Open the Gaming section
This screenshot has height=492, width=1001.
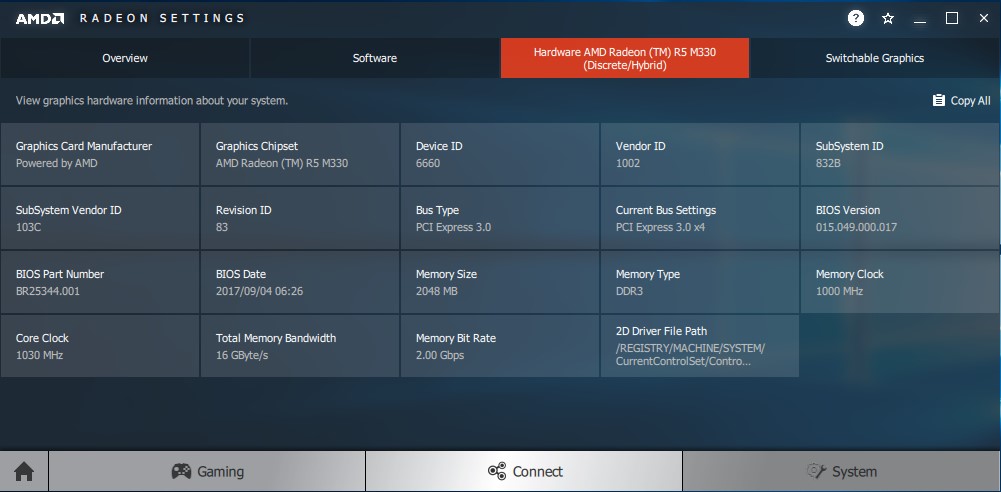[207, 472]
